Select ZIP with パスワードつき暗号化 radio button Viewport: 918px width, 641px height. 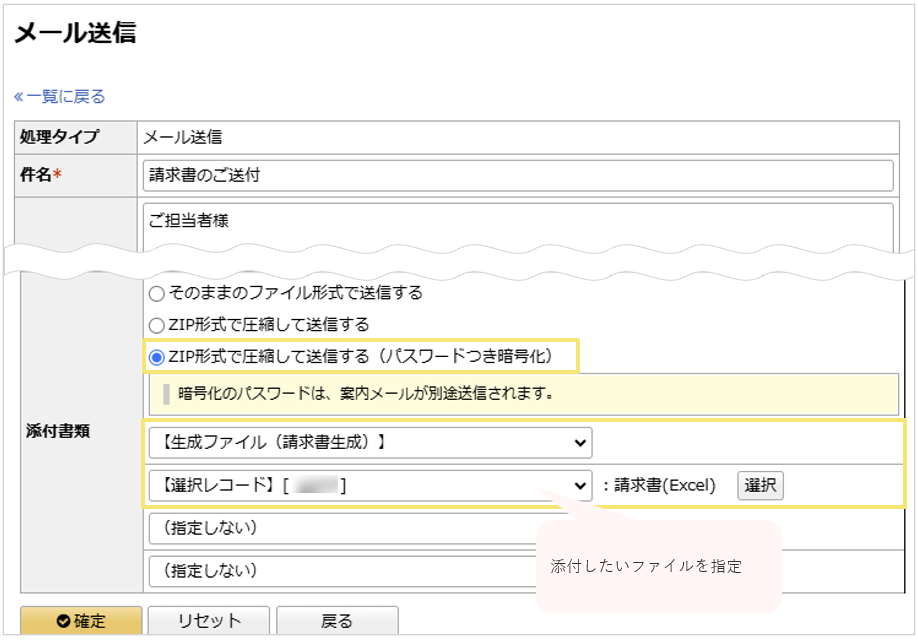(156, 356)
